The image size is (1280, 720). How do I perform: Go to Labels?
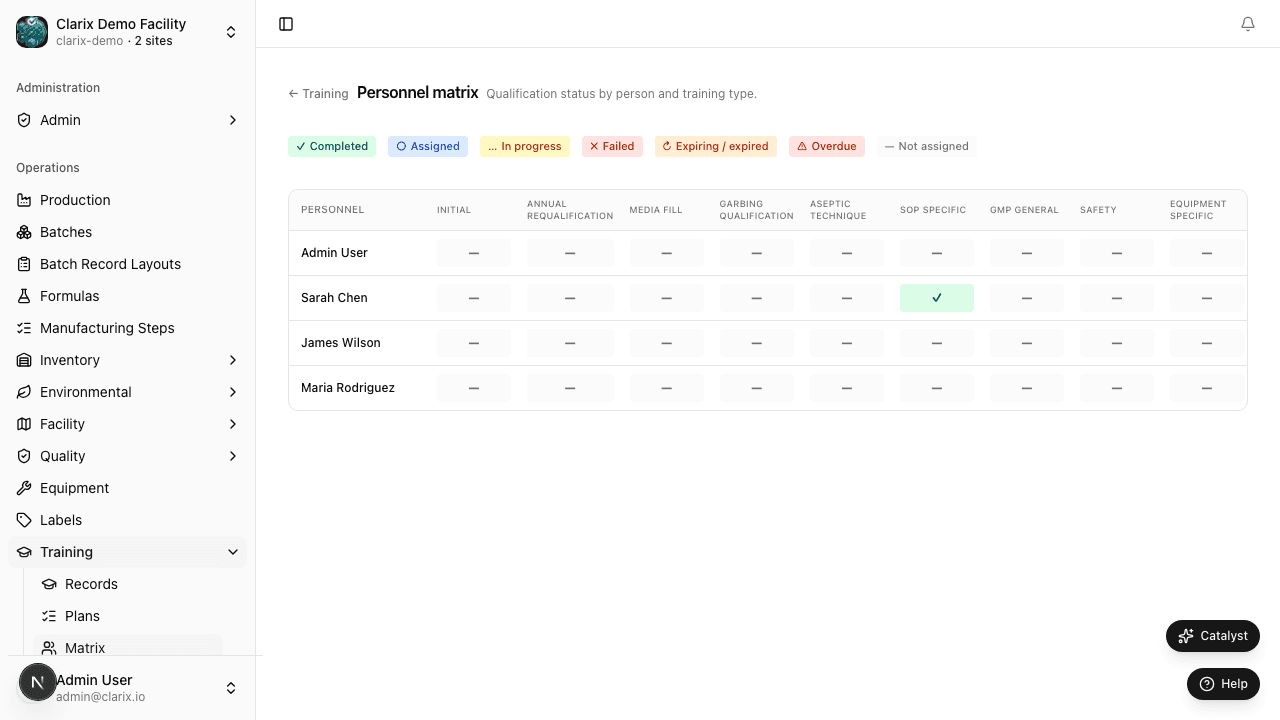(x=128, y=520)
